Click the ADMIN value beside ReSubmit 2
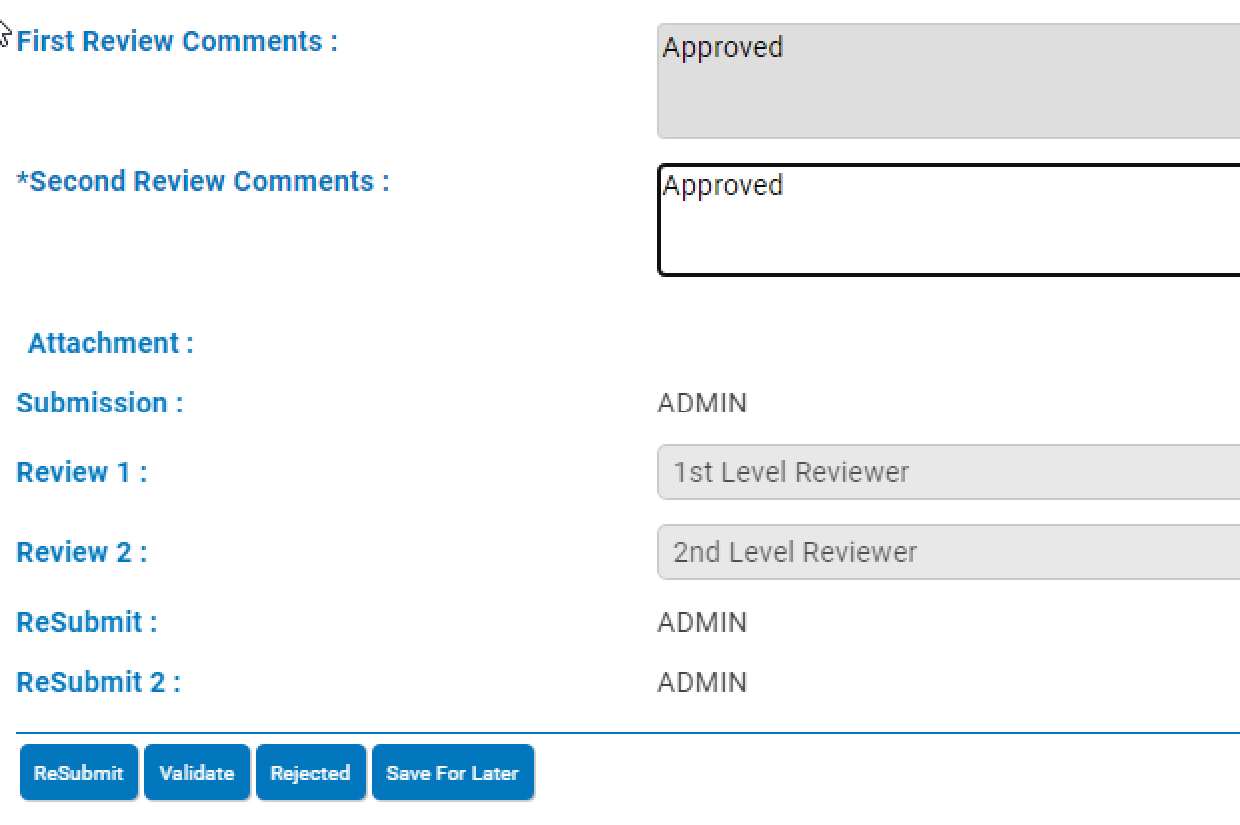1240x825 pixels. [x=702, y=682]
